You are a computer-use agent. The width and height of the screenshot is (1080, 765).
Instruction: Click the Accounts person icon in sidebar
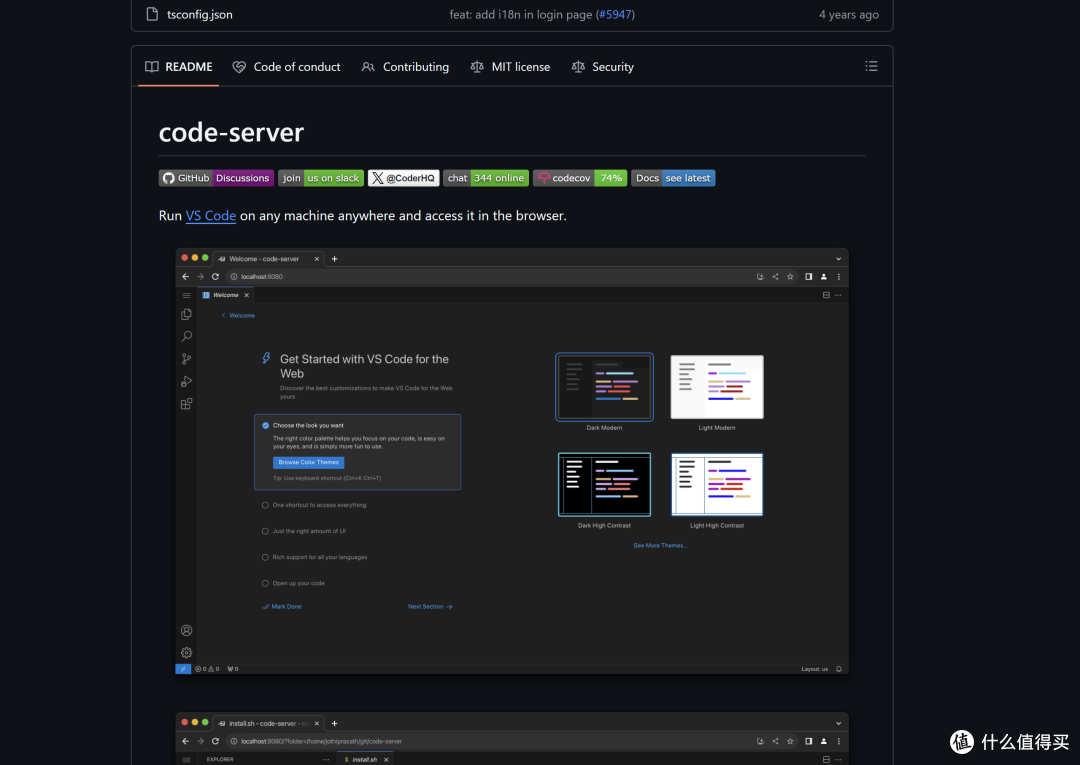click(x=187, y=631)
